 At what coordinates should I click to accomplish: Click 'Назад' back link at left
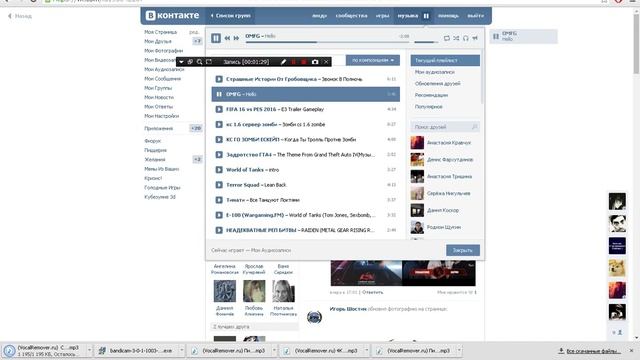point(20,16)
